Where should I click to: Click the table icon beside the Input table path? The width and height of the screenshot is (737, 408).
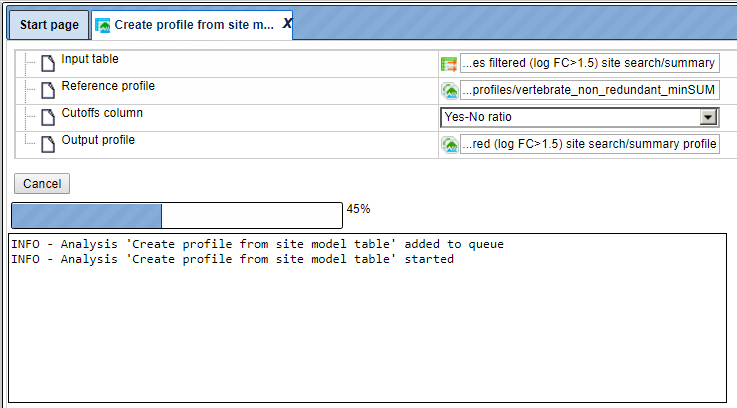click(449, 63)
